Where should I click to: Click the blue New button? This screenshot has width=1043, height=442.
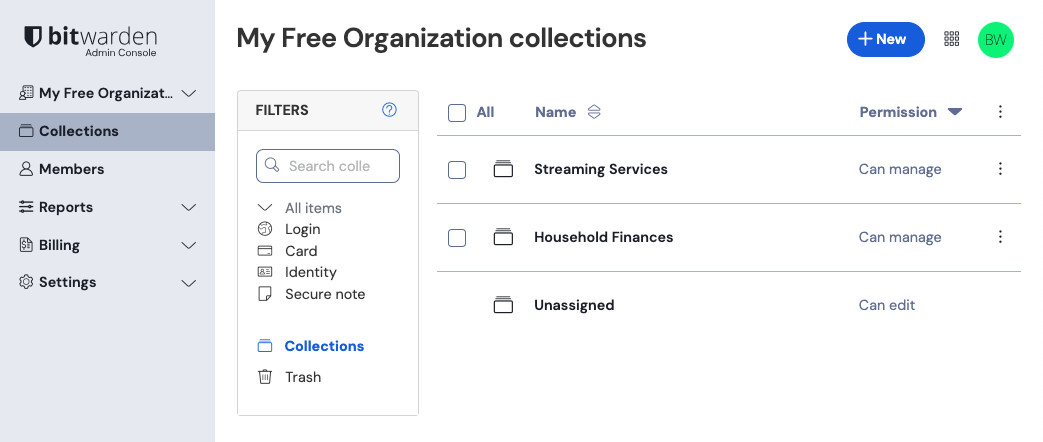click(x=885, y=39)
